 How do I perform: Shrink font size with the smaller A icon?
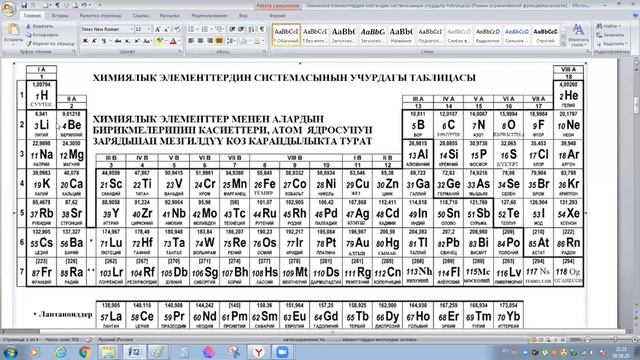coord(167,29)
